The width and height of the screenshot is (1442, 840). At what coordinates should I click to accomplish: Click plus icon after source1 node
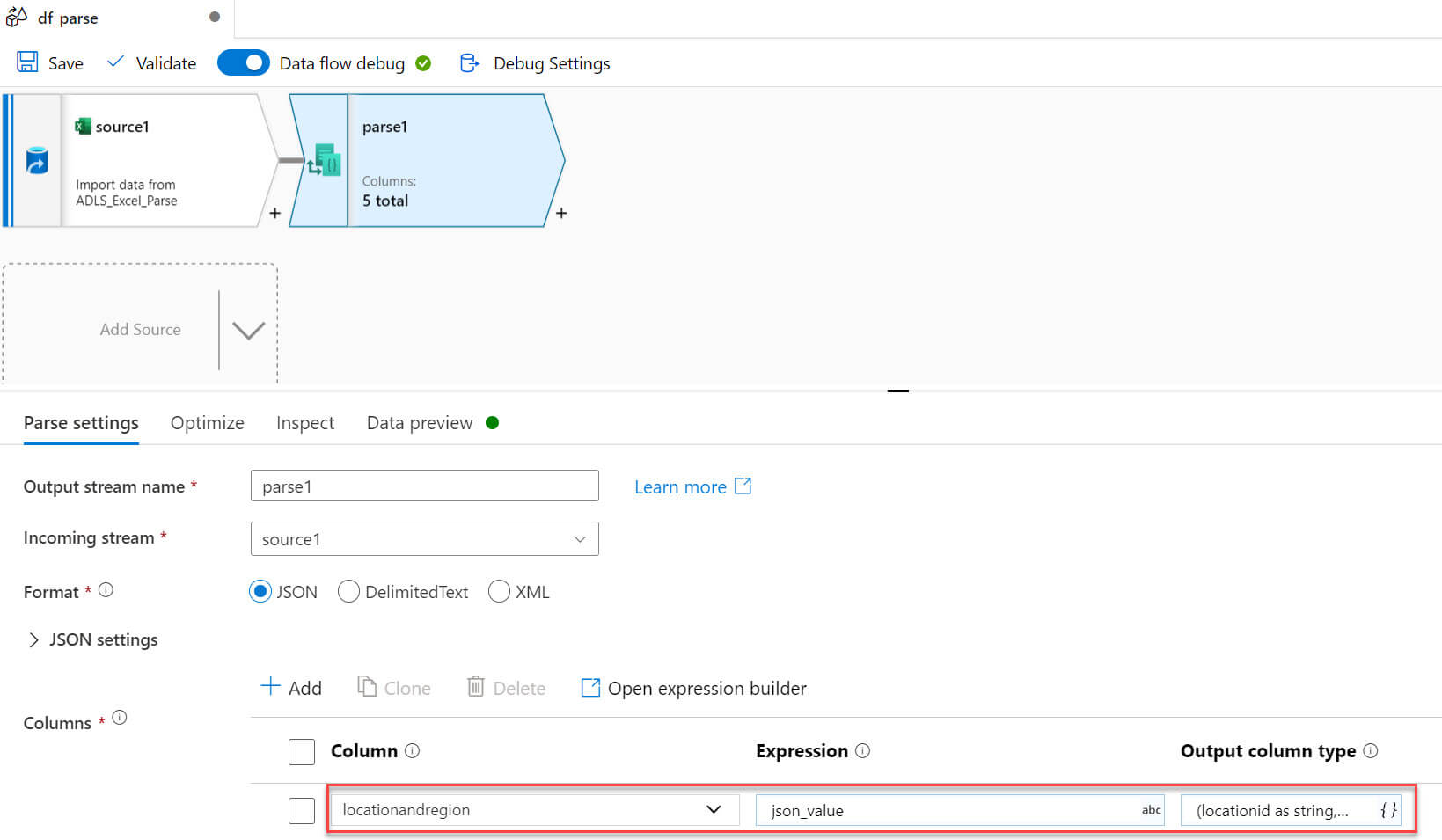click(x=274, y=213)
